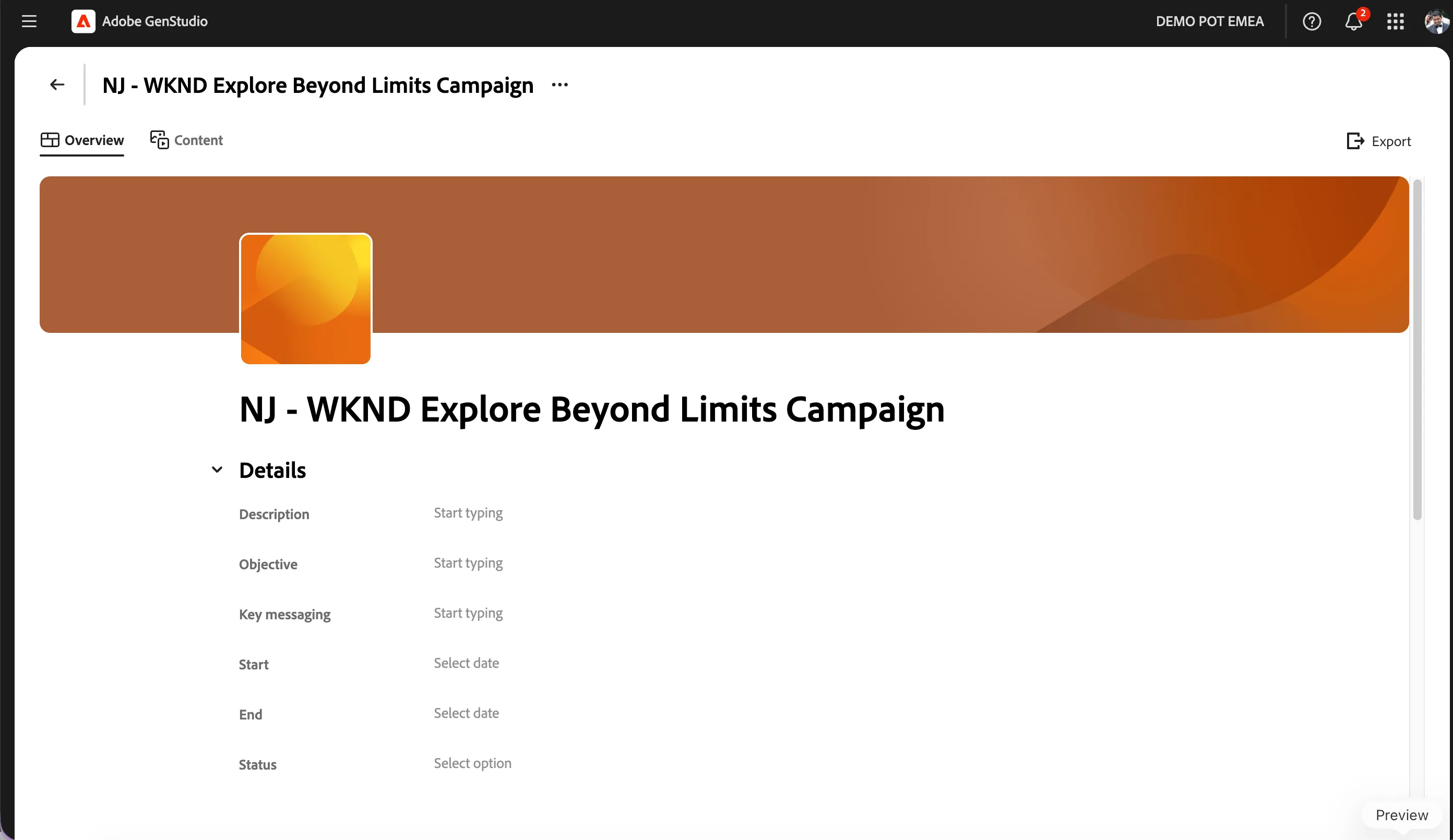Click the Objective field label

[x=268, y=565]
